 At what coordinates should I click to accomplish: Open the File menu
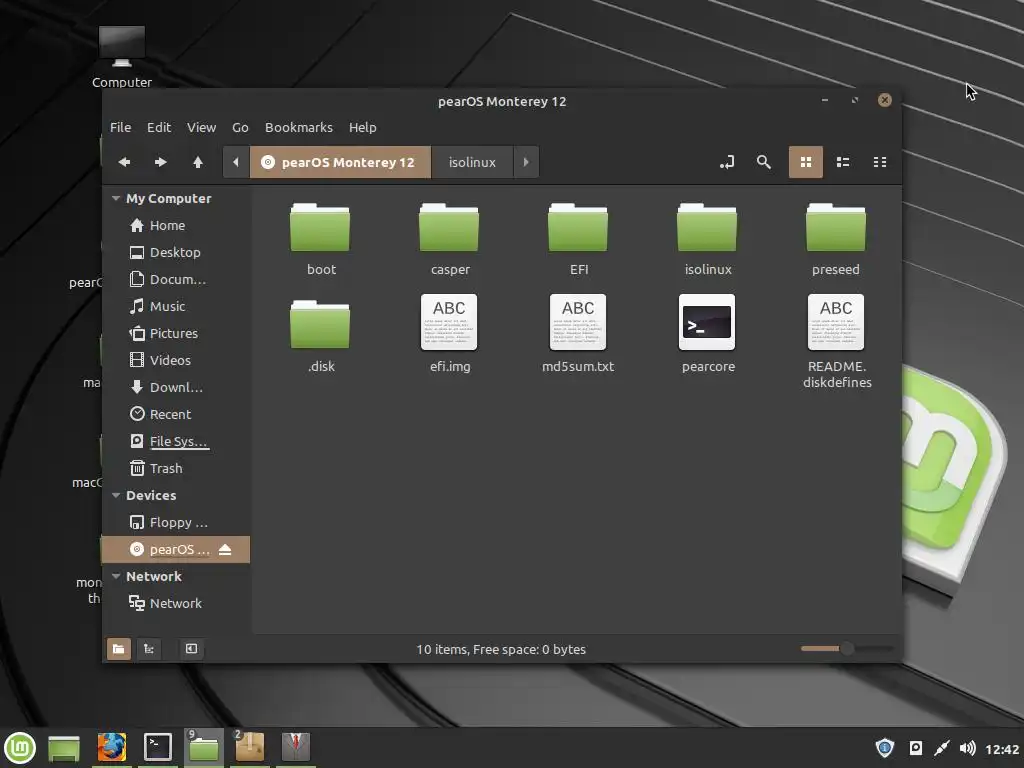[x=120, y=127]
